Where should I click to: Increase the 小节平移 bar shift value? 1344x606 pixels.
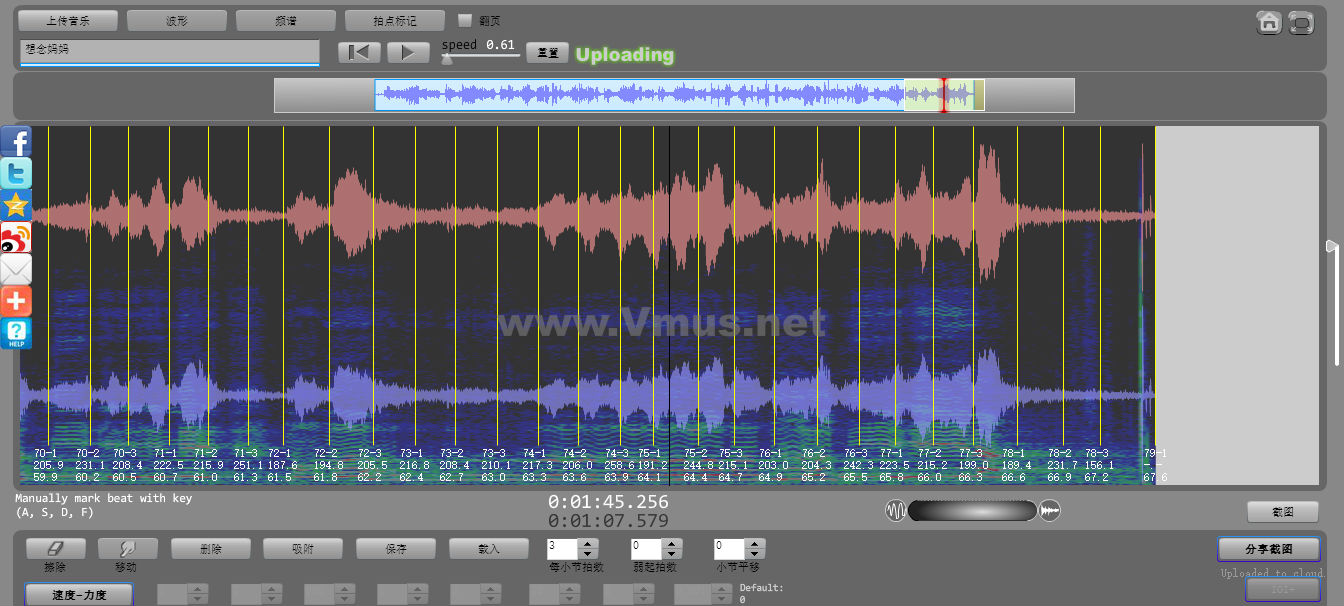[x=756, y=544]
